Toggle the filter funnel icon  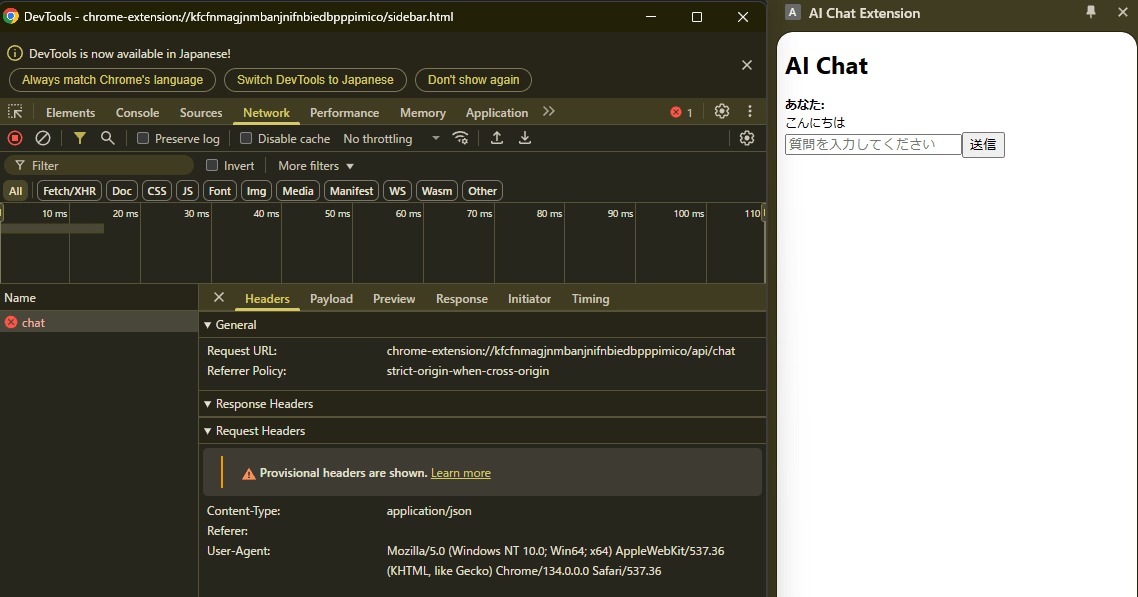coord(80,138)
